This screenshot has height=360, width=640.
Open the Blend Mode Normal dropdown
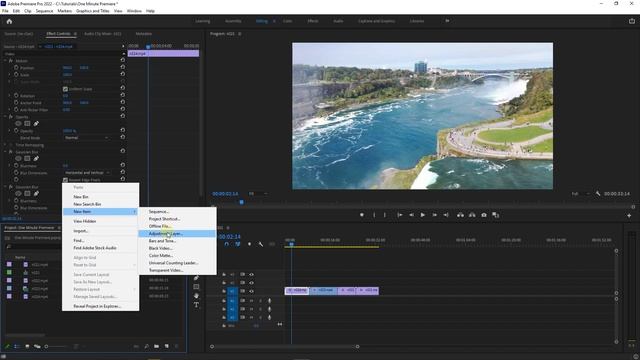point(87,138)
